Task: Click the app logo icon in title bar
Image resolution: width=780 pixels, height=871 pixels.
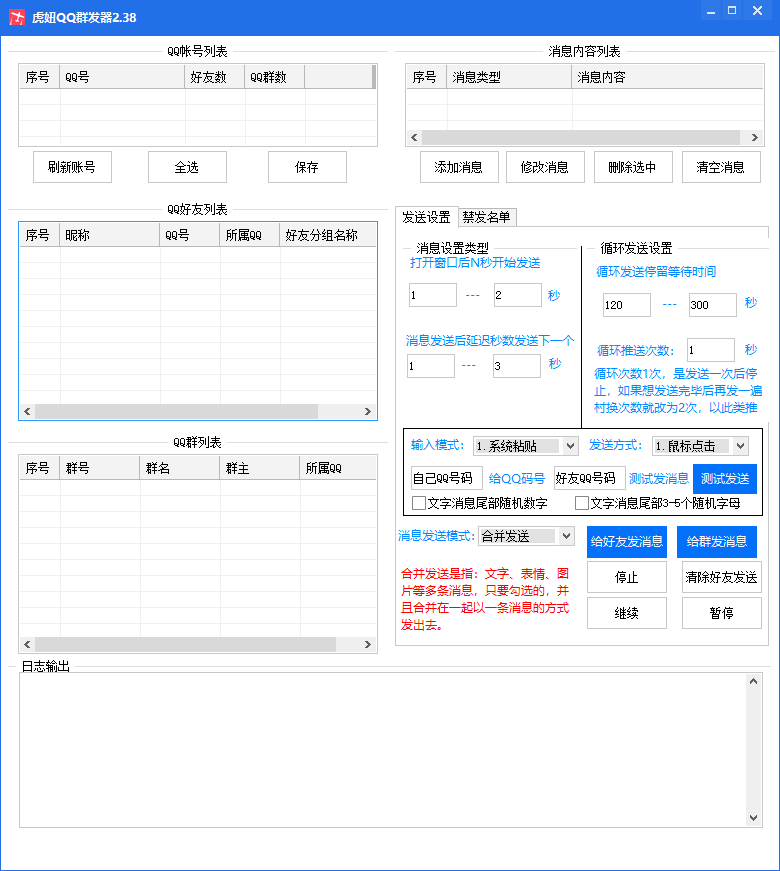Action: coord(17,17)
